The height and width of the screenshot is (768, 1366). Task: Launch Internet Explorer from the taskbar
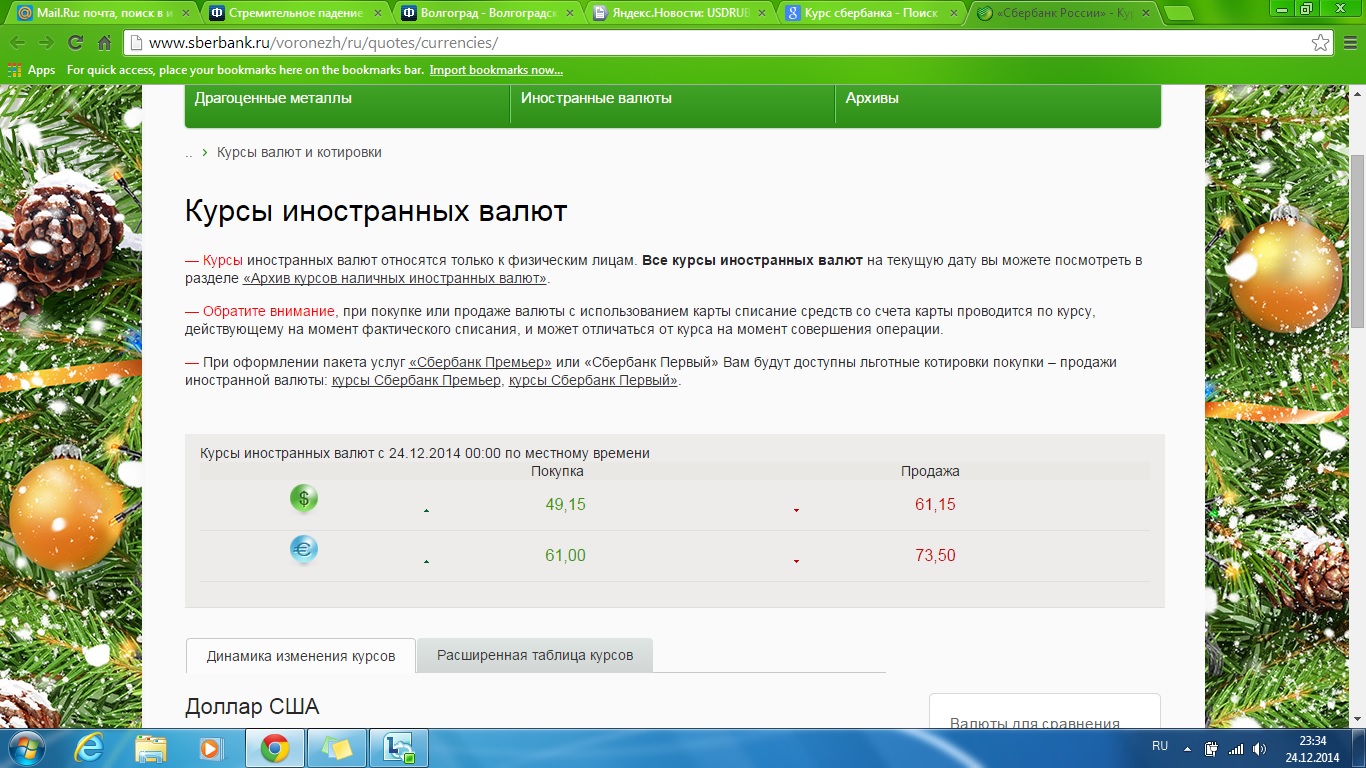pos(91,748)
